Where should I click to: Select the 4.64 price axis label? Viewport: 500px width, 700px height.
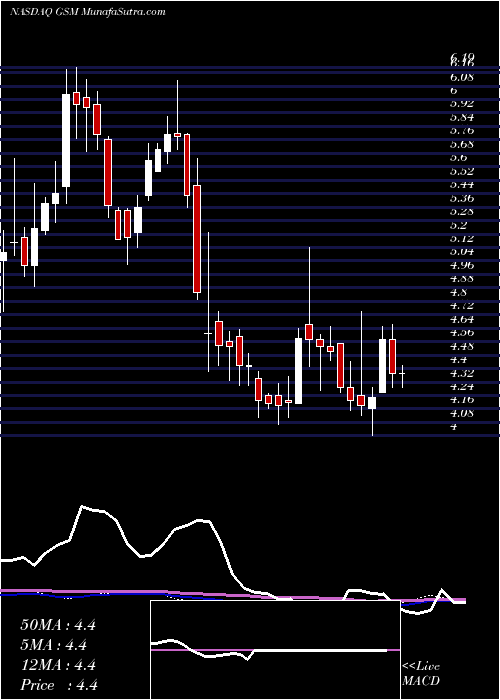tap(462, 319)
